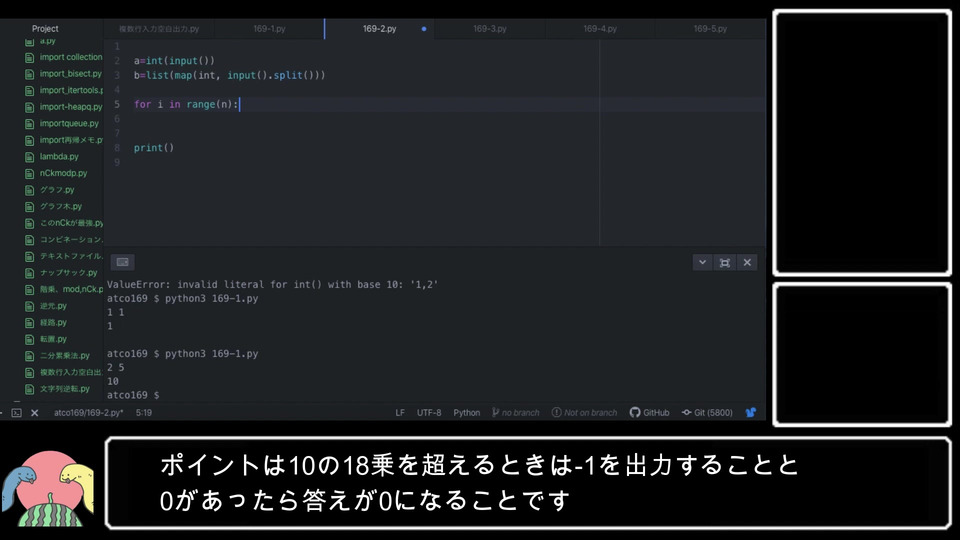Click line number 5 in gutter
The height and width of the screenshot is (540, 960).
point(117,104)
